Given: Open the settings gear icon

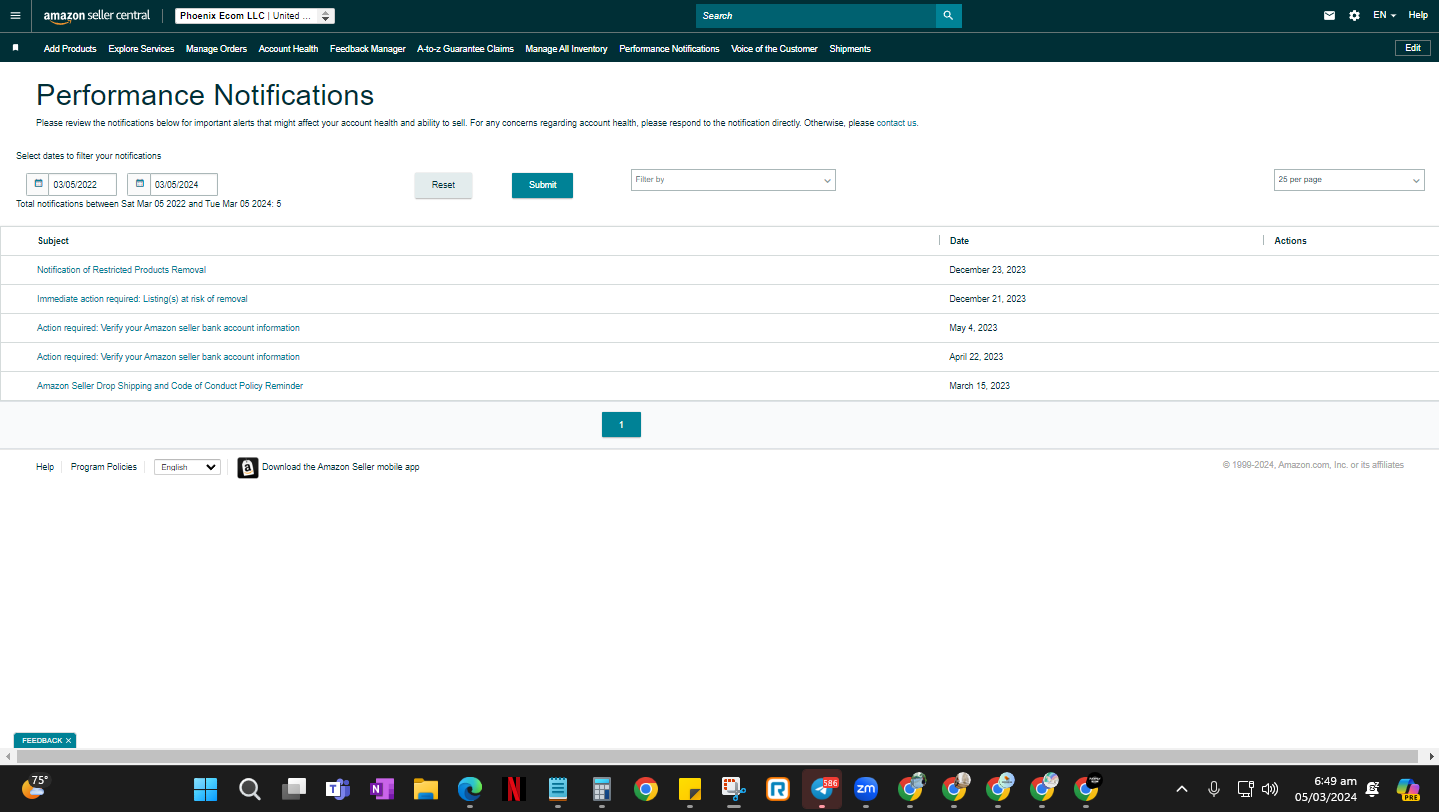Looking at the screenshot, I should (x=1354, y=16).
